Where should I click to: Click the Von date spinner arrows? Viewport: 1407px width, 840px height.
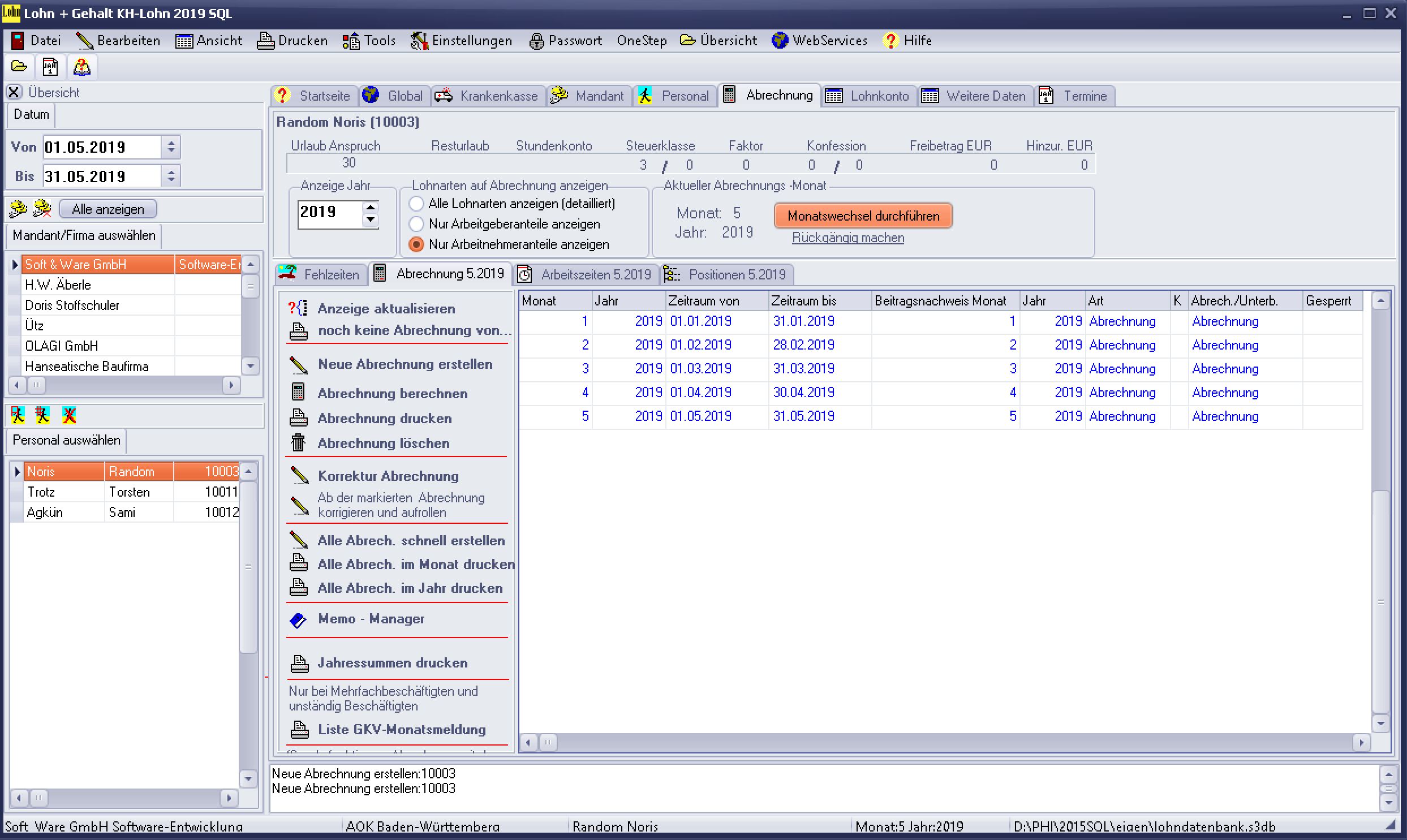point(171,147)
